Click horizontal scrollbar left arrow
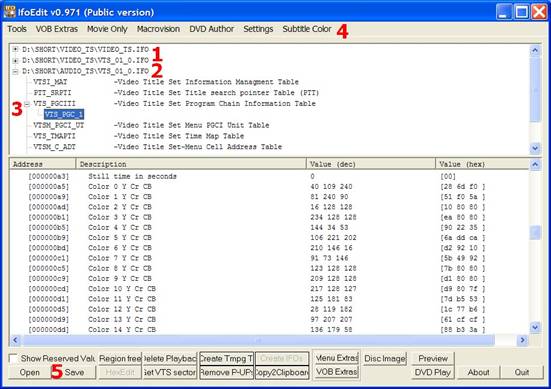This screenshot has width=551, height=389. click(x=15, y=340)
